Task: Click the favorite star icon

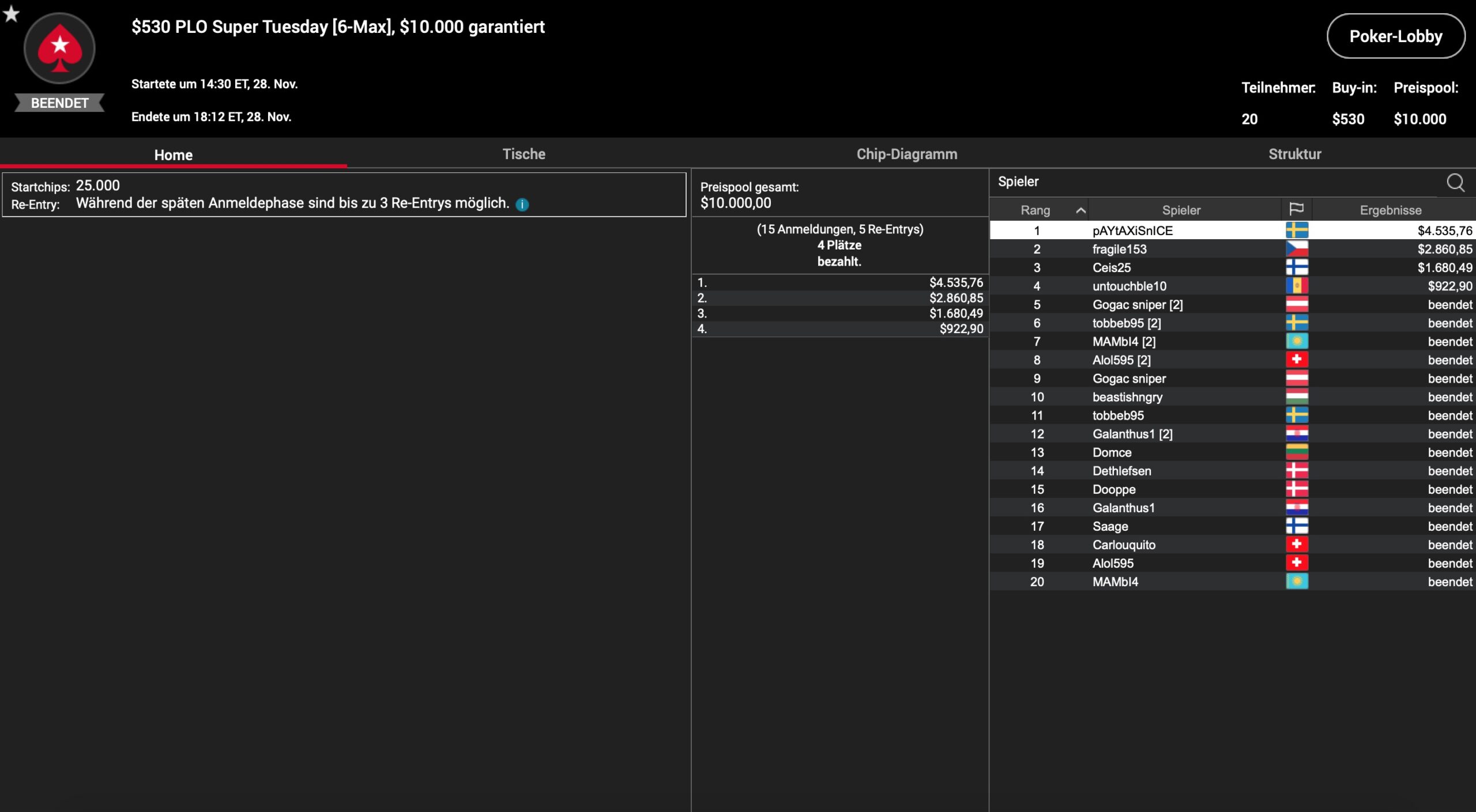Action: click(x=12, y=13)
